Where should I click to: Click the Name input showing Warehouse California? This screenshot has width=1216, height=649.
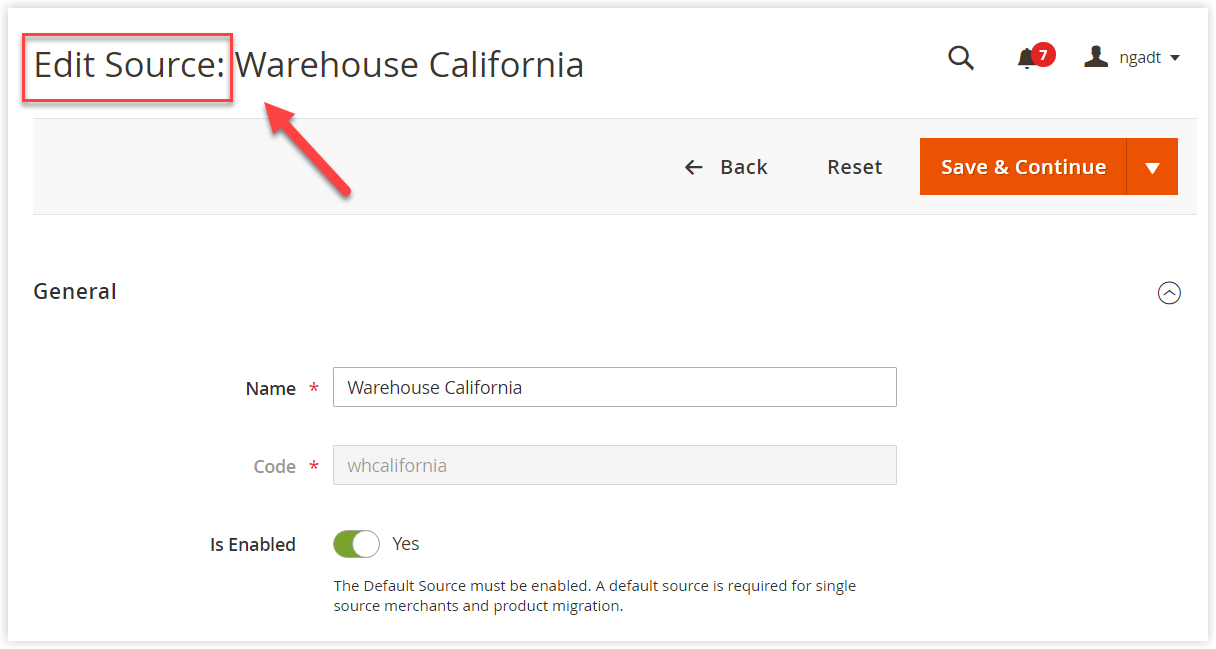(614, 387)
